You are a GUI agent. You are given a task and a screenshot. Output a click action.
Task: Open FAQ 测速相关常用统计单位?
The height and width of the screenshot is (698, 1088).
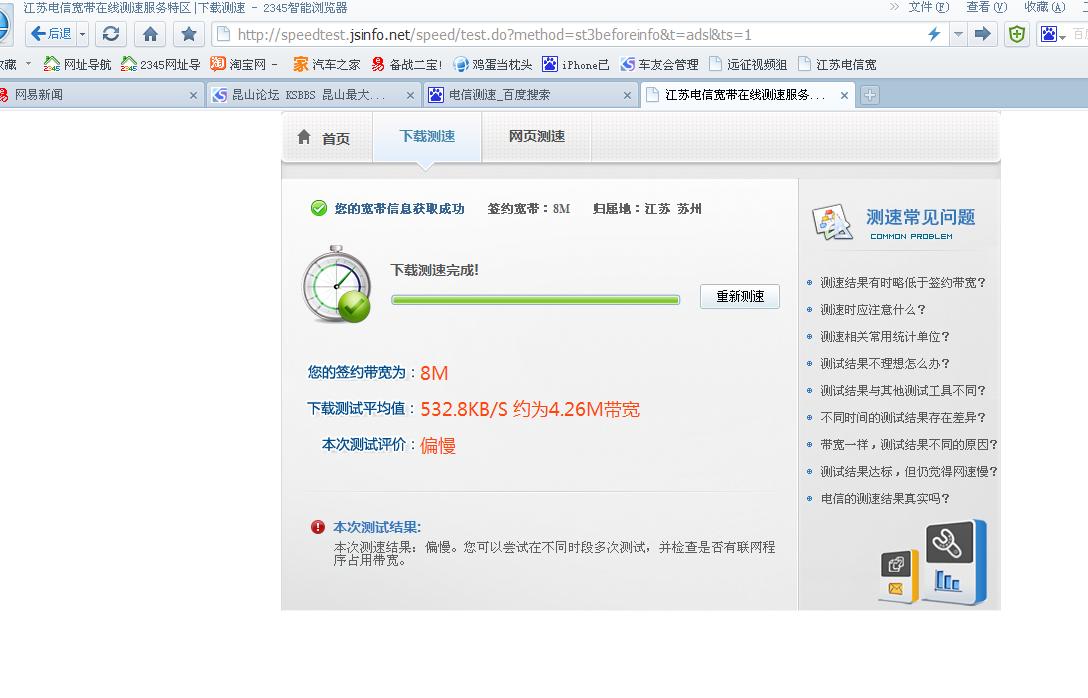(x=885, y=337)
